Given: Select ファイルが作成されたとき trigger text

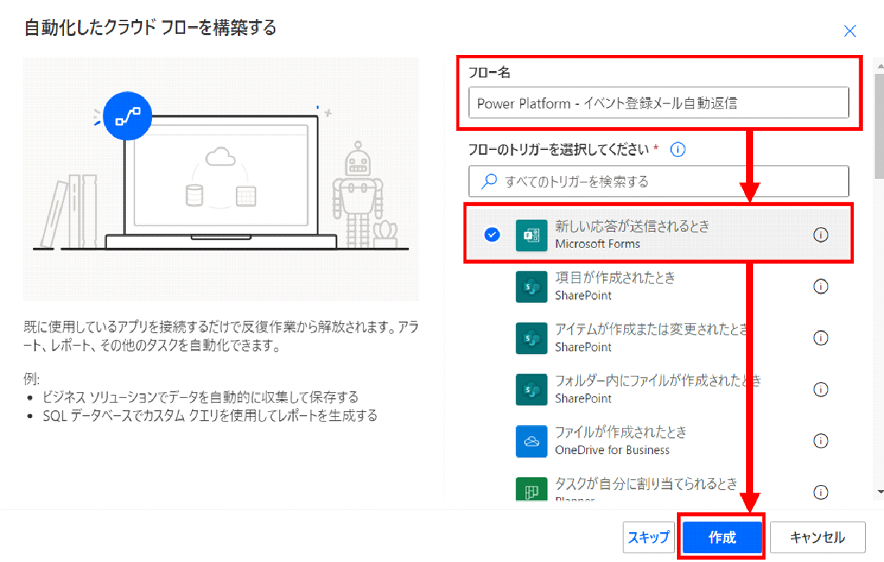Looking at the screenshot, I should tap(621, 432).
